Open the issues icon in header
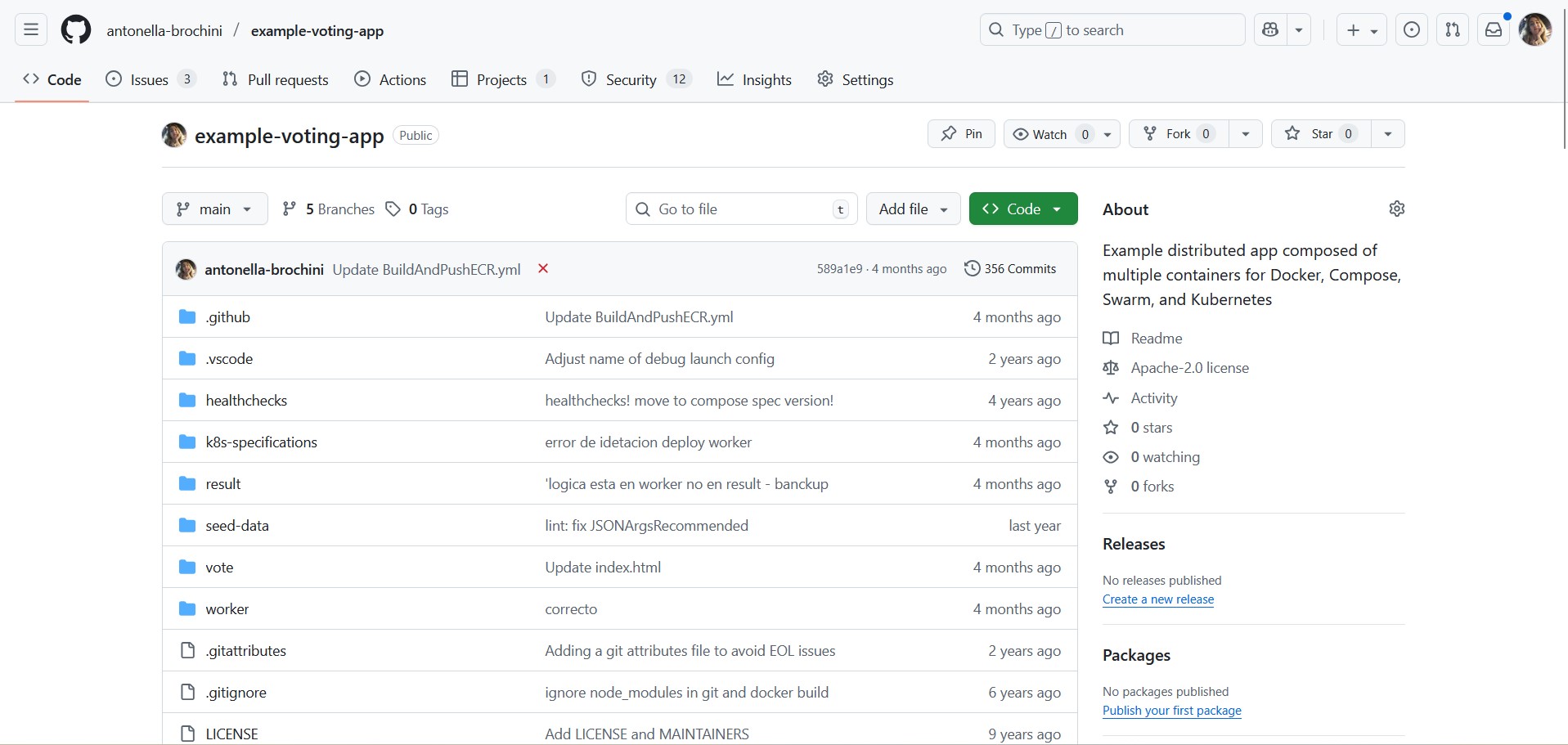Viewport: 1568px width, 745px height. coord(1412,30)
